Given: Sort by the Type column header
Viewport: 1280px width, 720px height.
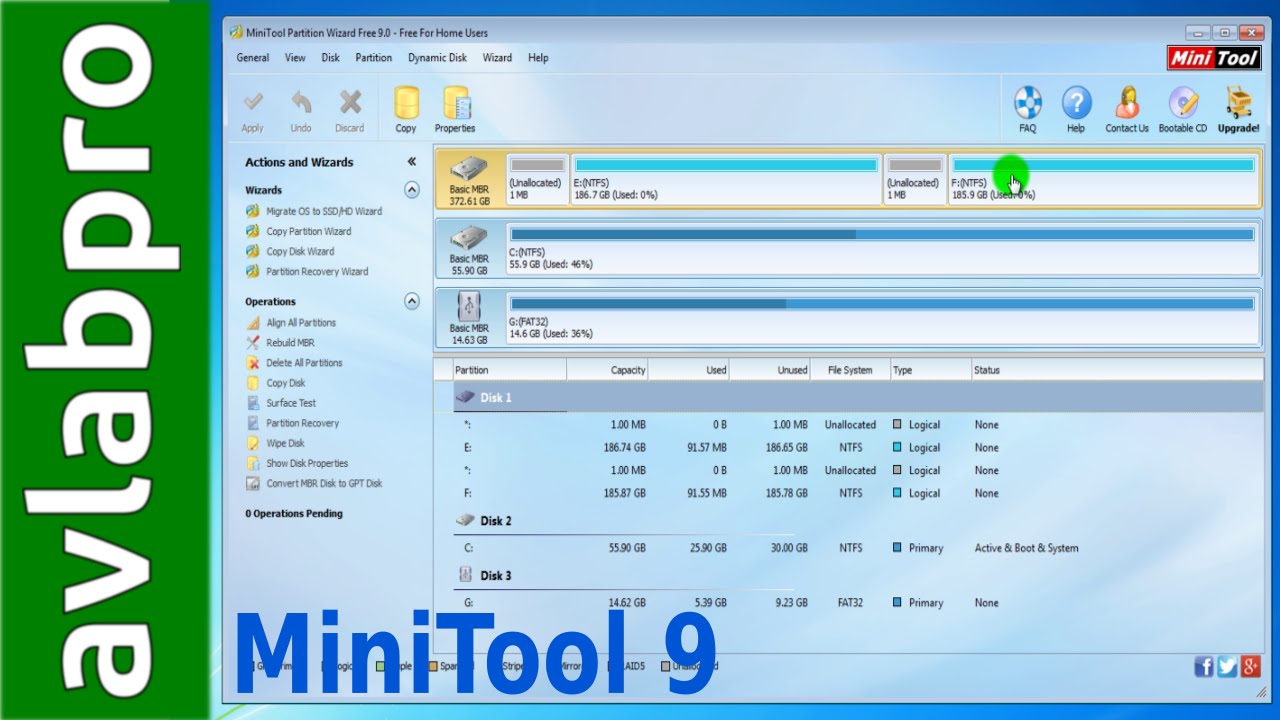Looking at the screenshot, I should (x=930, y=370).
